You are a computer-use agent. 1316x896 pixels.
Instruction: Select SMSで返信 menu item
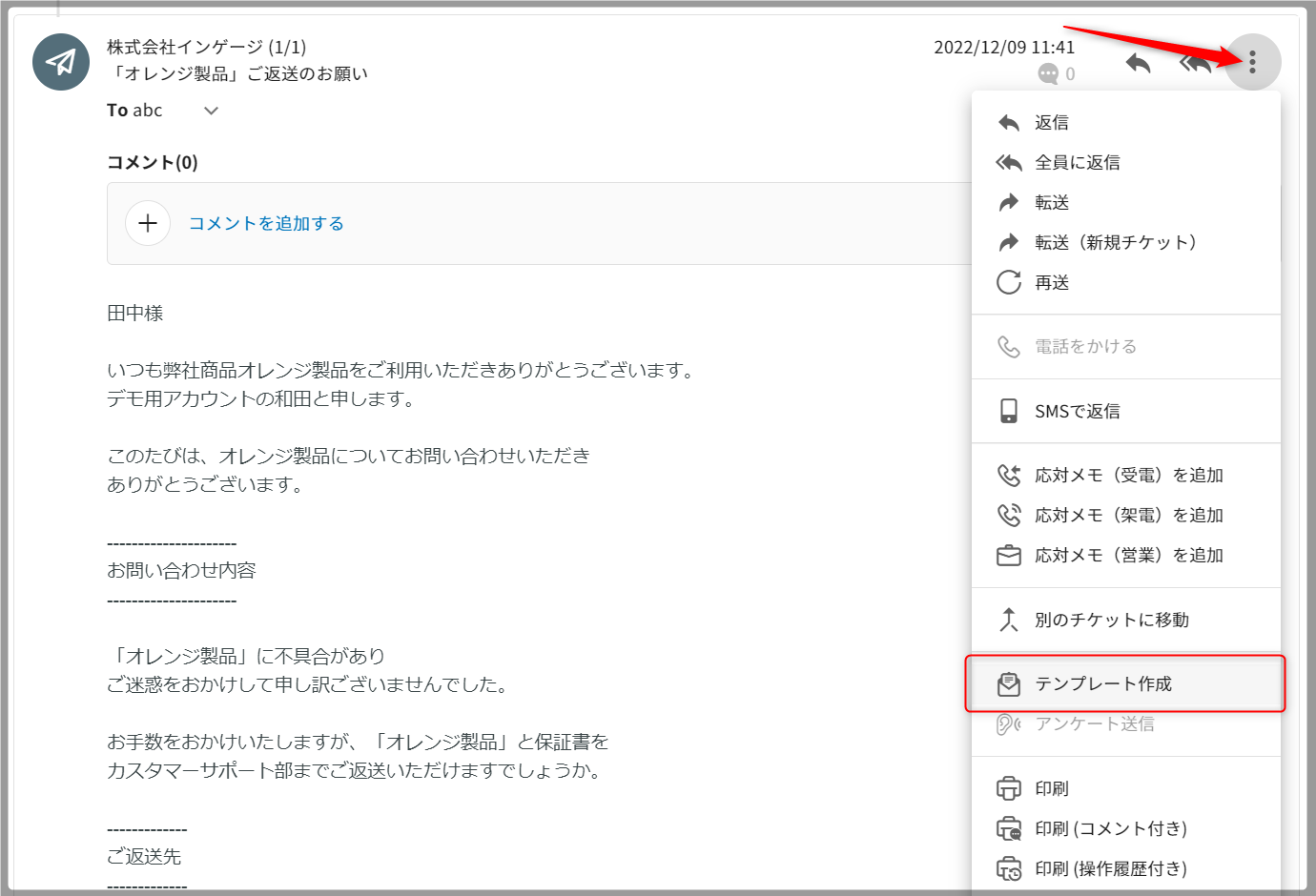click(x=1077, y=412)
